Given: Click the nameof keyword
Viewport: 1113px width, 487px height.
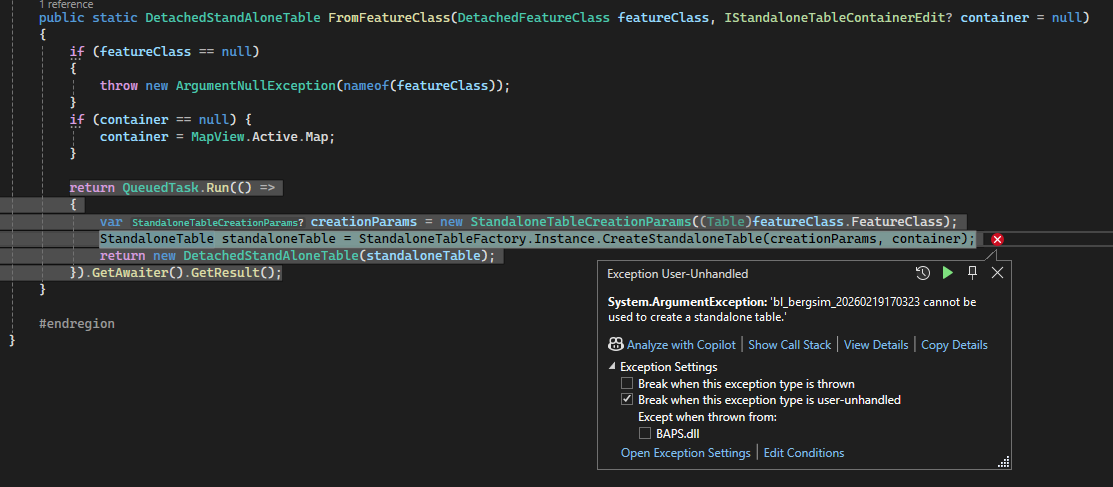Looking at the screenshot, I should tap(366, 85).
